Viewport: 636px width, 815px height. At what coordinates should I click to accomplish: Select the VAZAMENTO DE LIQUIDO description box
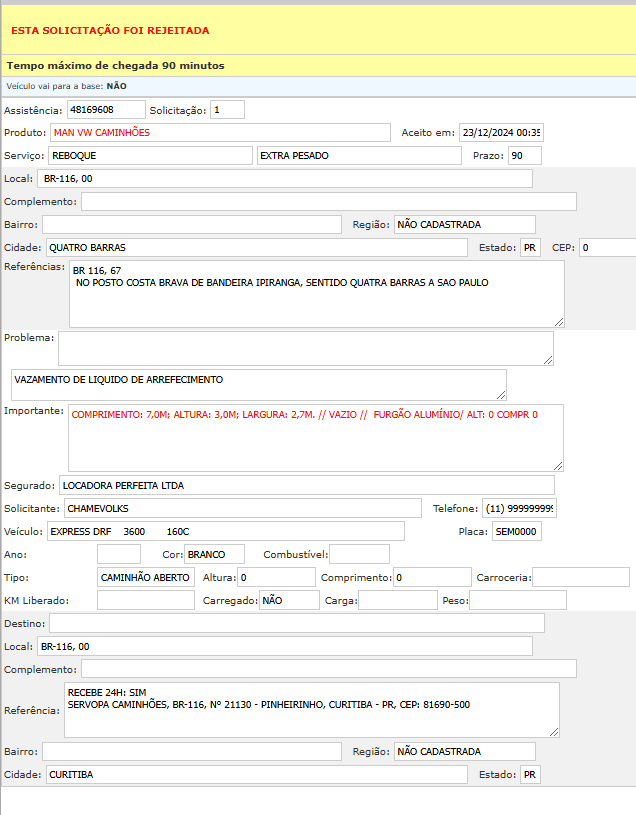tap(258, 385)
